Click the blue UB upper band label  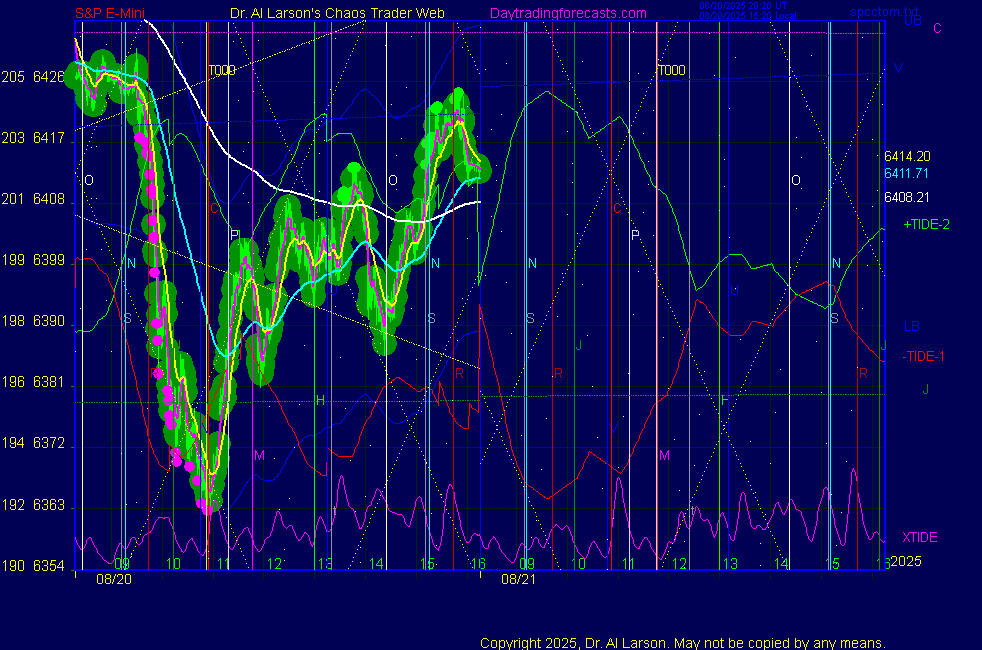(913, 21)
